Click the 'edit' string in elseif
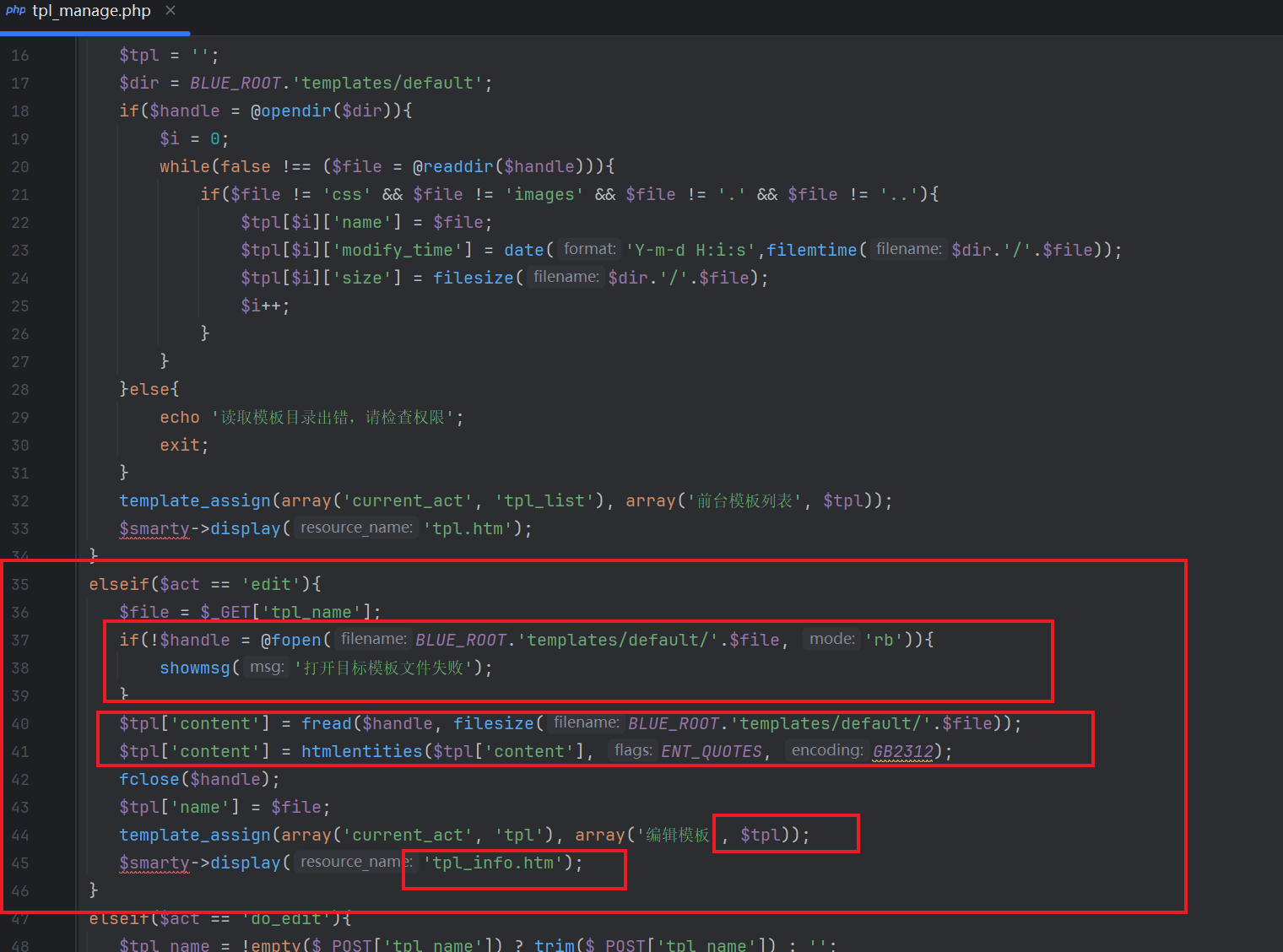The width and height of the screenshot is (1283, 952). [x=271, y=584]
